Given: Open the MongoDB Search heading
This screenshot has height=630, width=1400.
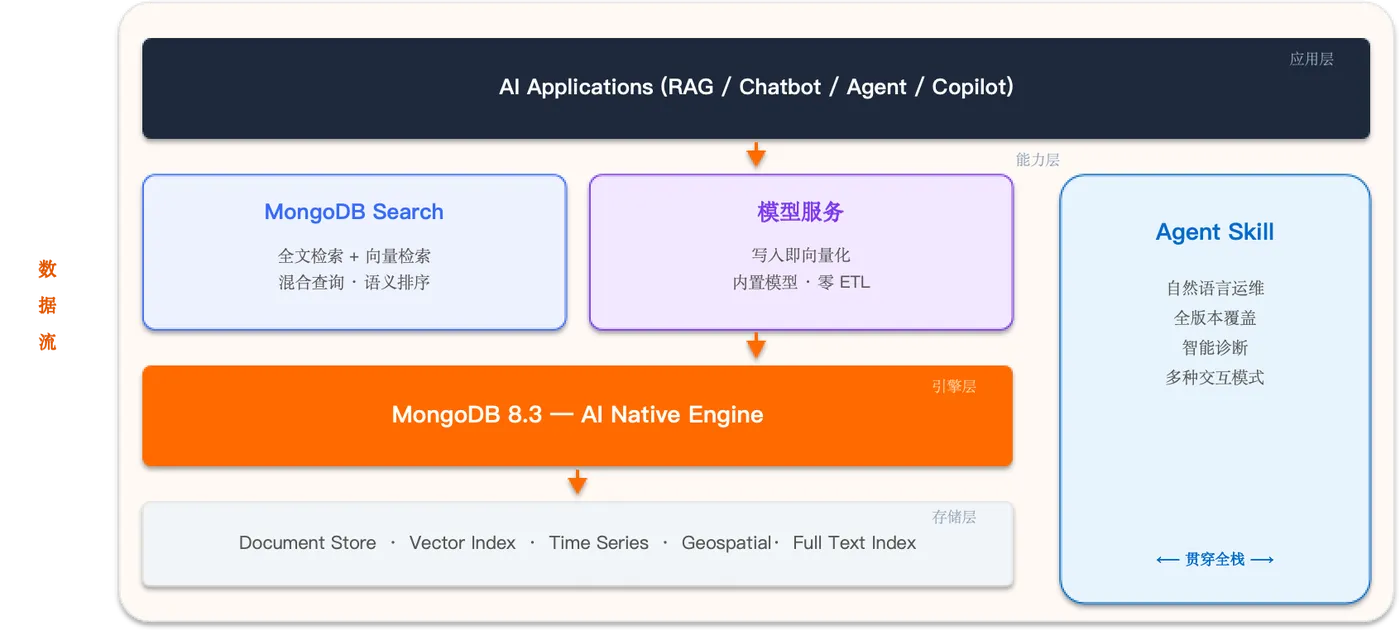Looking at the screenshot, I should (354, 212).
